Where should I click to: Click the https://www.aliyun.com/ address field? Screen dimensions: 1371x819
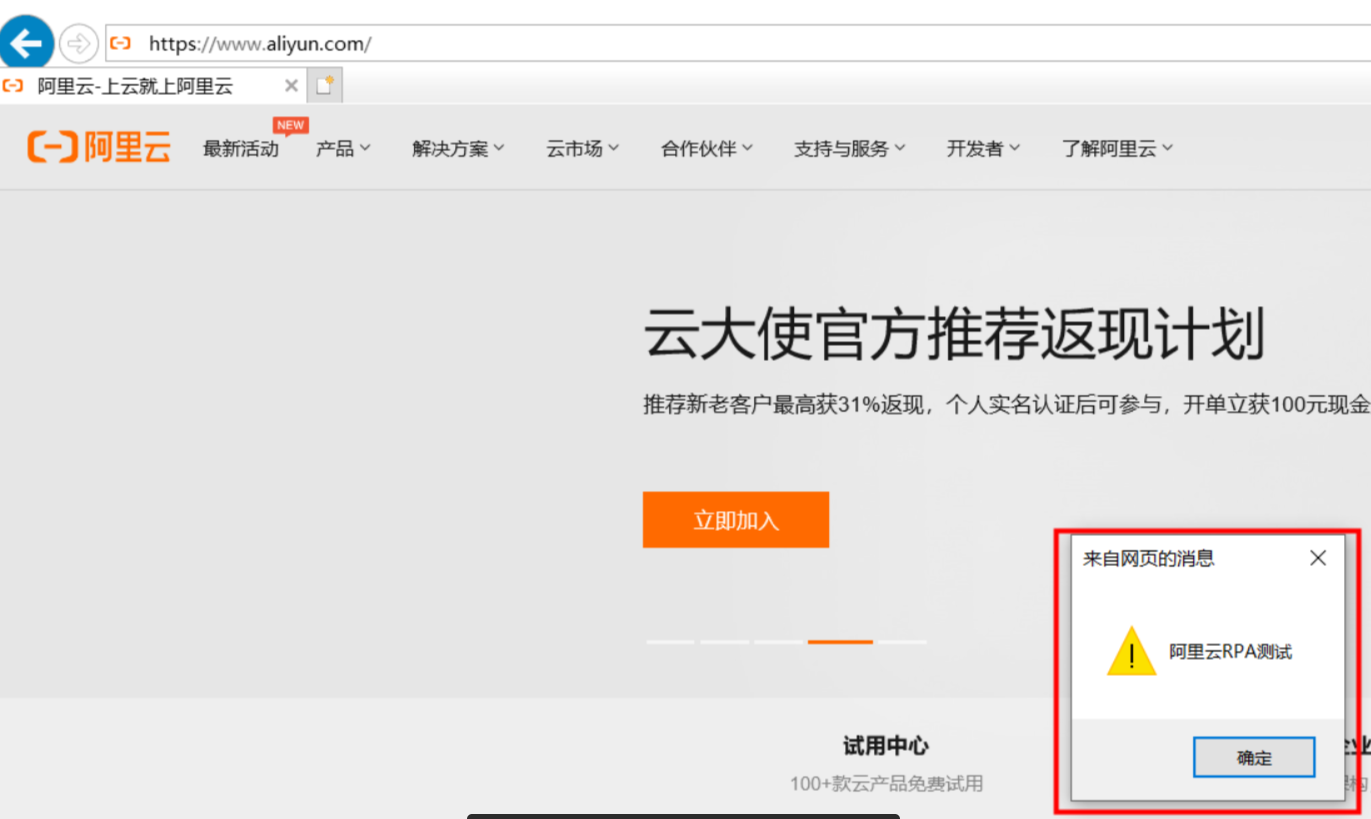point(738,43)
